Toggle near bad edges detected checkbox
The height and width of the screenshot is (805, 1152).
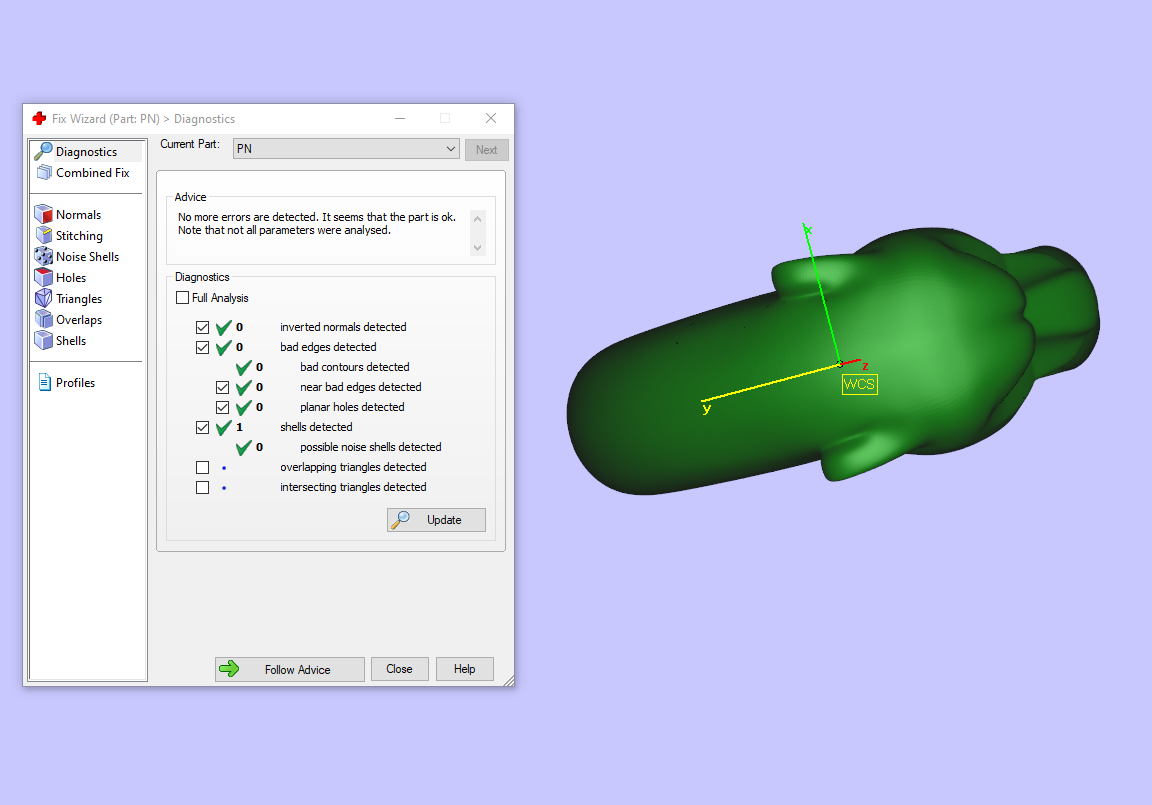point(223,387)
